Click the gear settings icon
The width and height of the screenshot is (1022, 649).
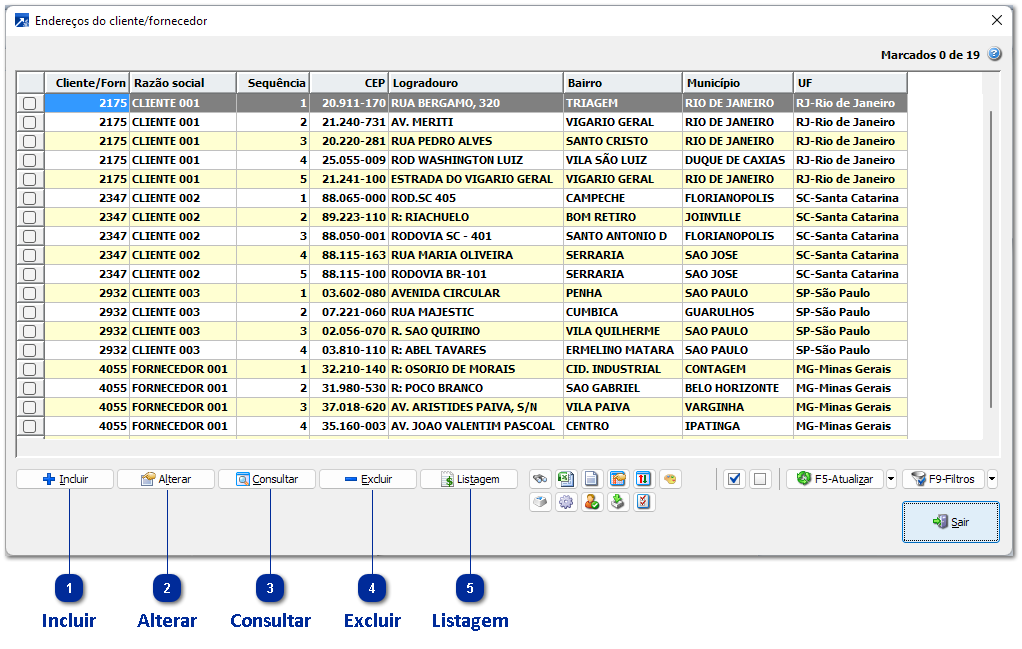pos(566,502)
